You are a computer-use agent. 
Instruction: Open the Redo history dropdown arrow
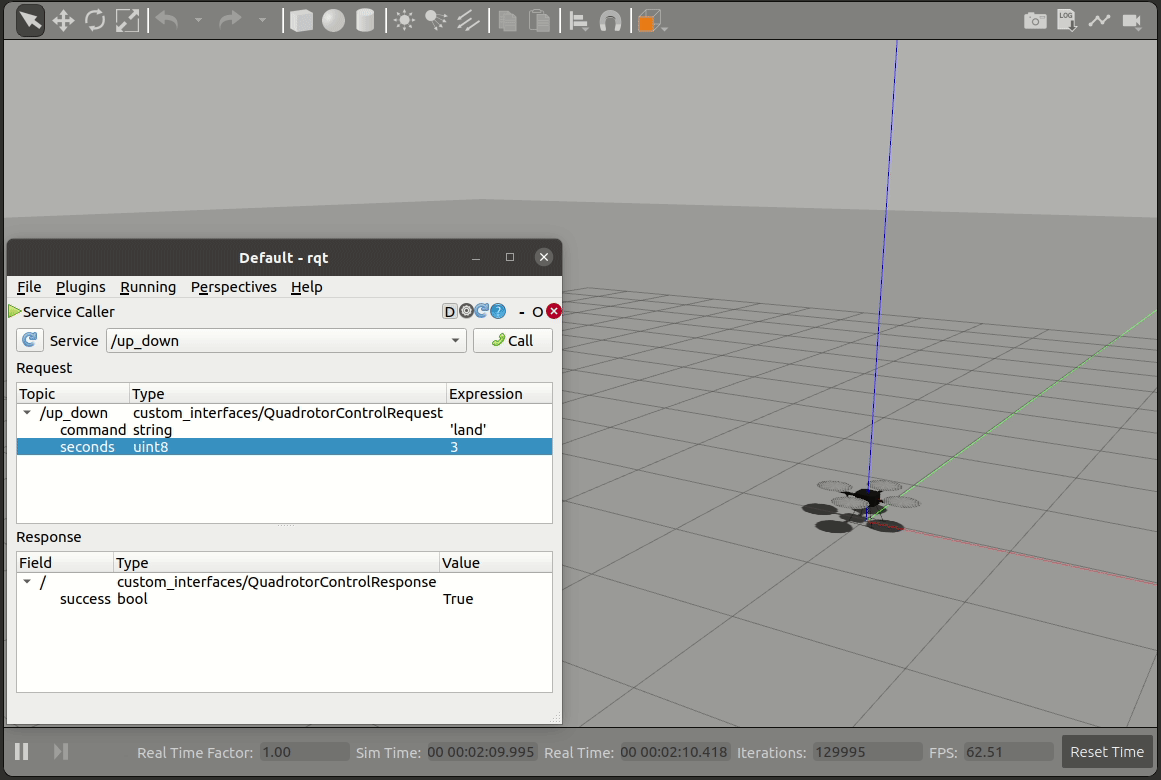pos(261,21)
